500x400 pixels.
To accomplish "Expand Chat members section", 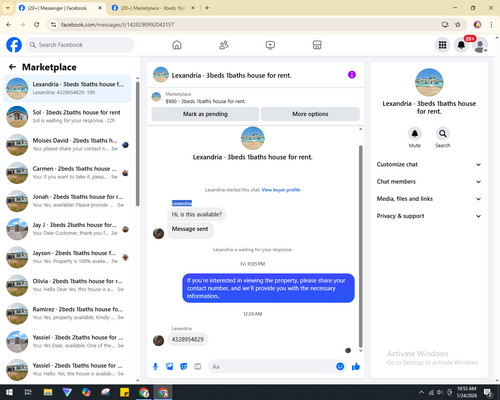I will pos(429,182).
